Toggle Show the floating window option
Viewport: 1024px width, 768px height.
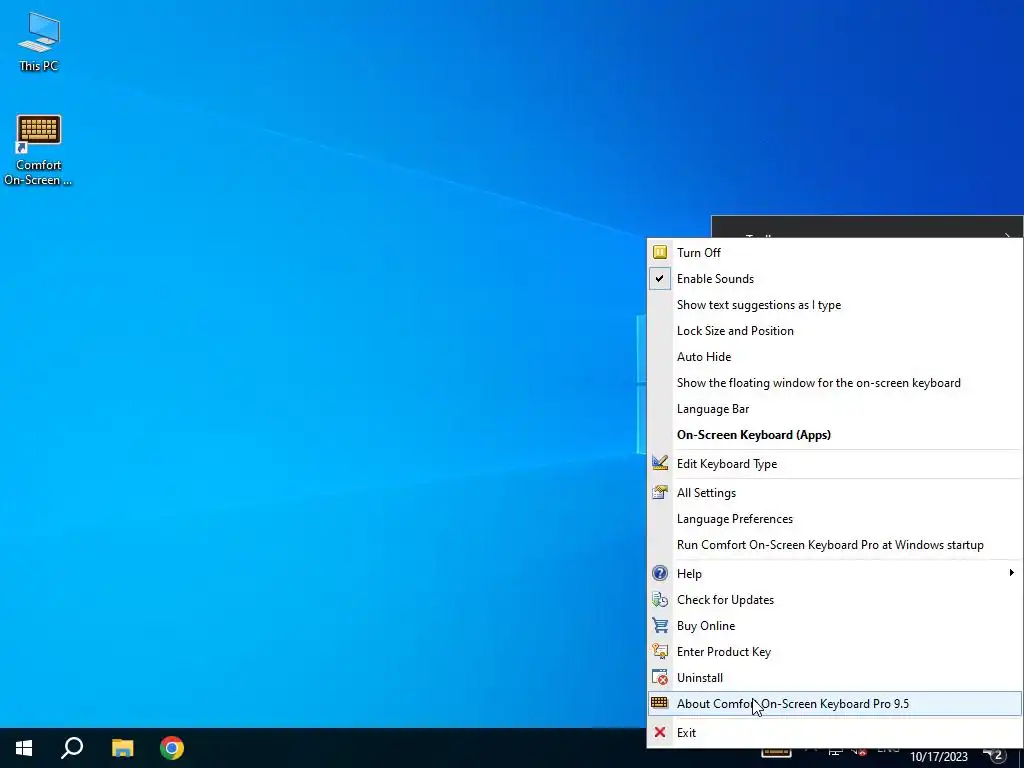click(835, 383)
